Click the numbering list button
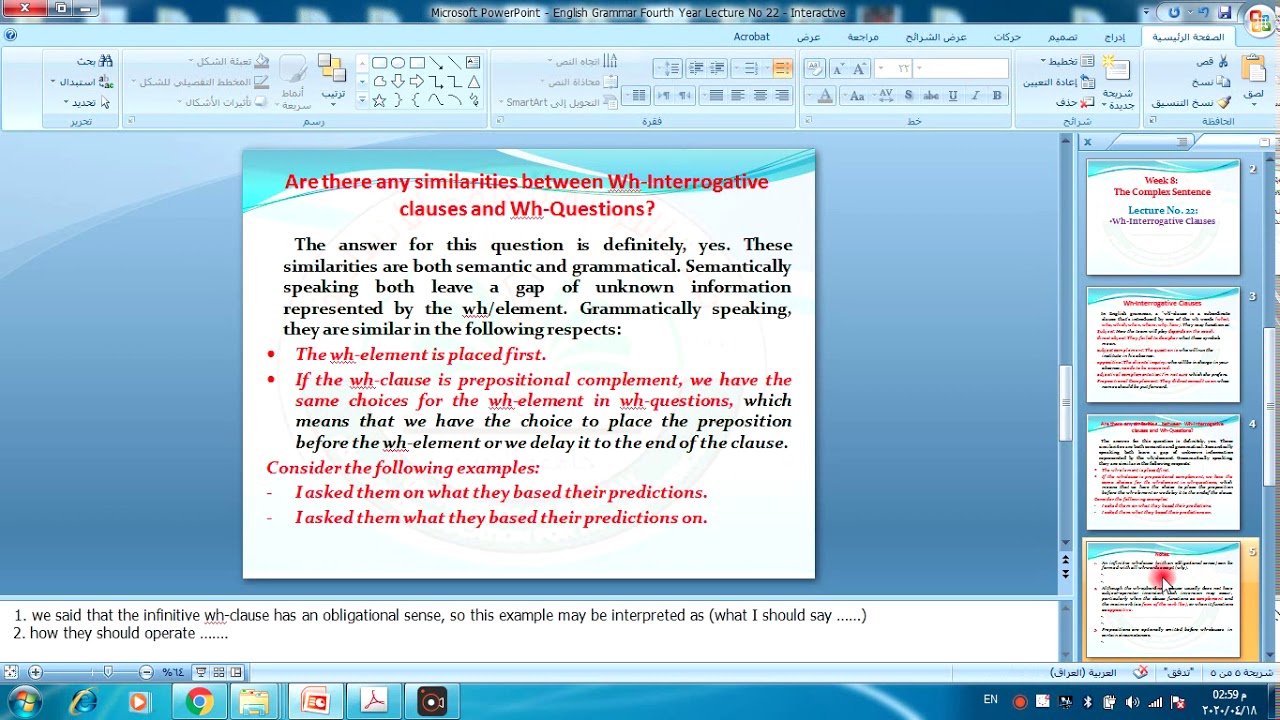Viewport: 1280px width, 720px height. [749, 69]
